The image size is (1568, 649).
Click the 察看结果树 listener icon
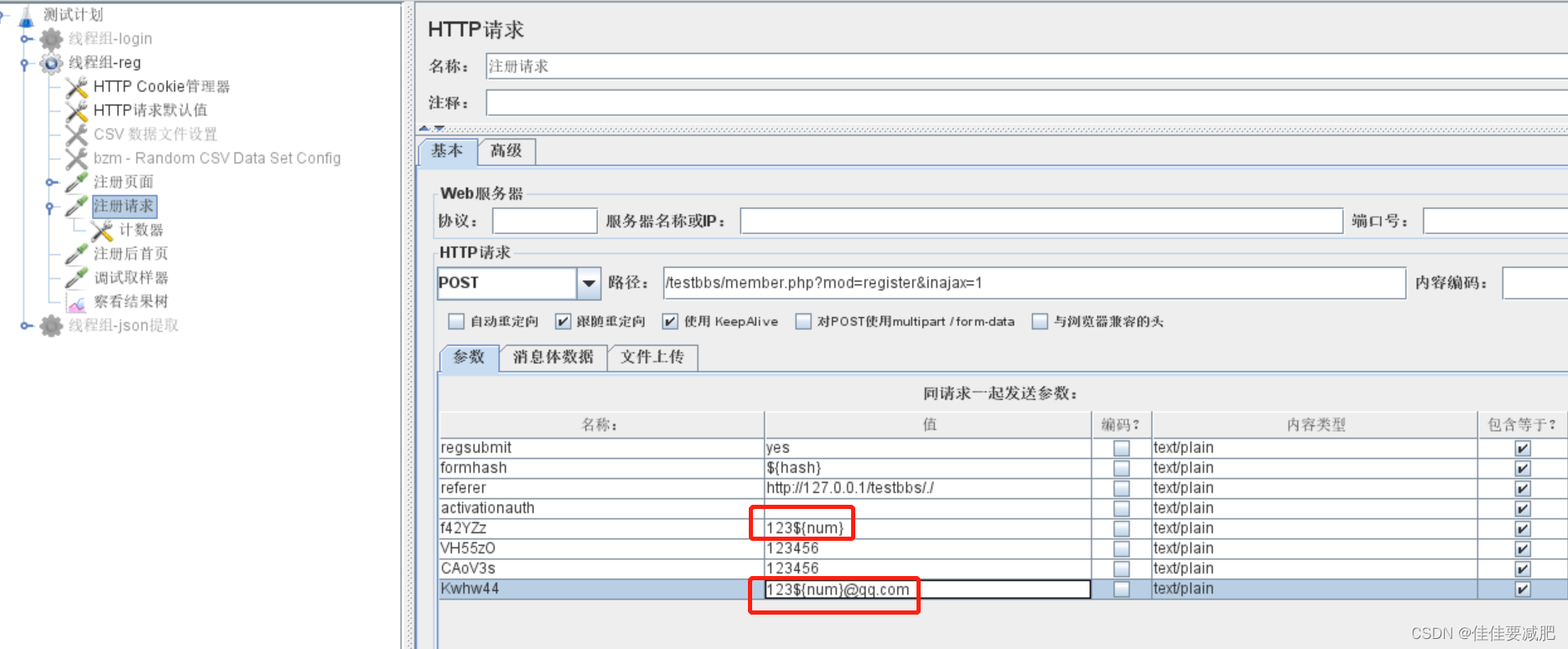(76, 302)
